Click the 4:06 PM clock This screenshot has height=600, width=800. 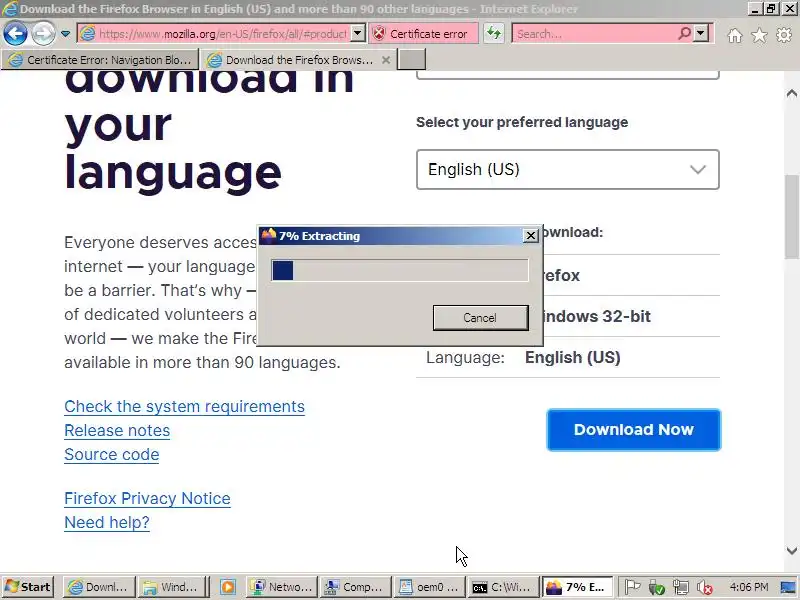(748, 587)
